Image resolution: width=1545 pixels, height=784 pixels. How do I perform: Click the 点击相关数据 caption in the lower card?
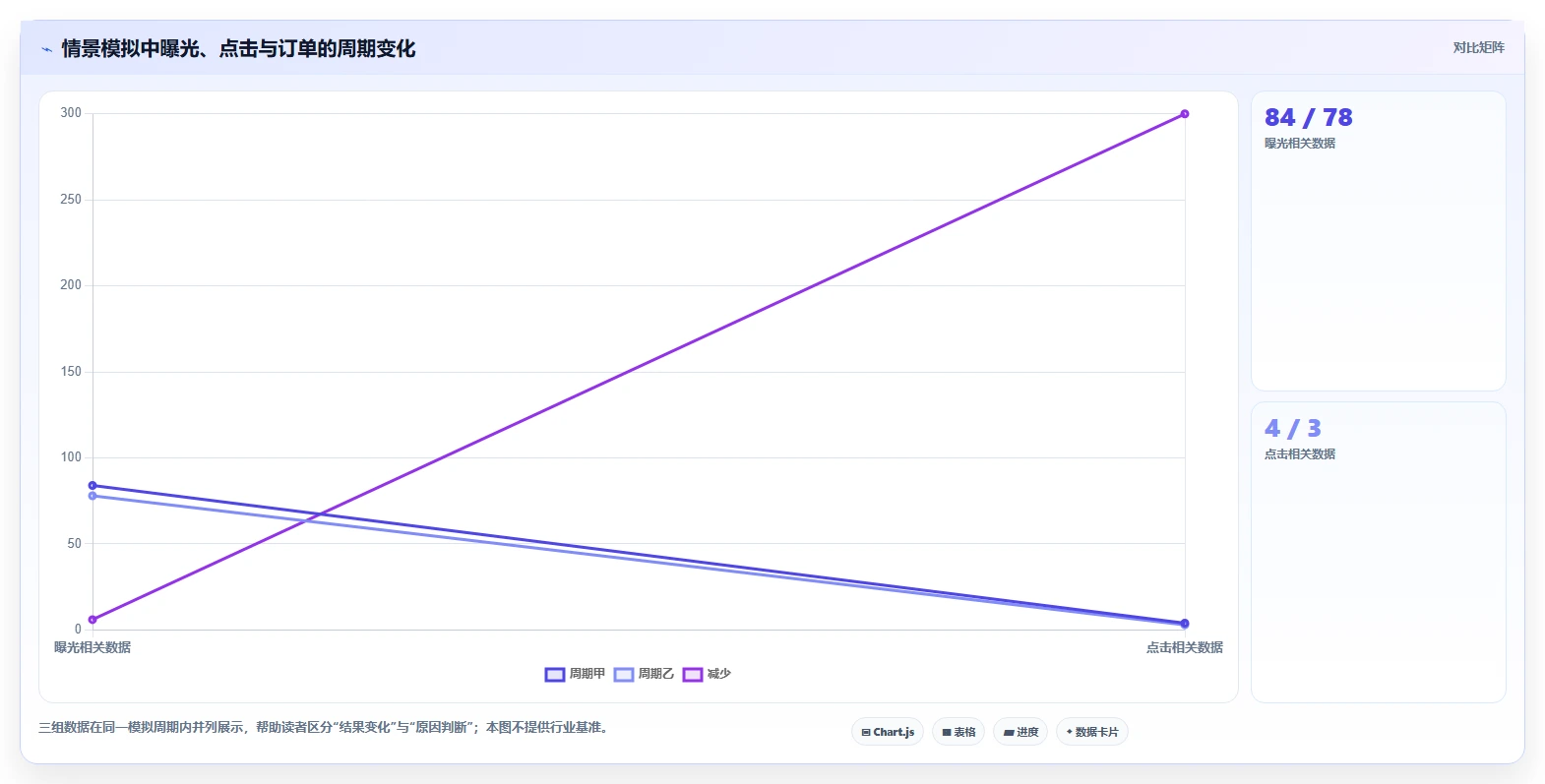pyautogui.click(x=1300, y=454)
